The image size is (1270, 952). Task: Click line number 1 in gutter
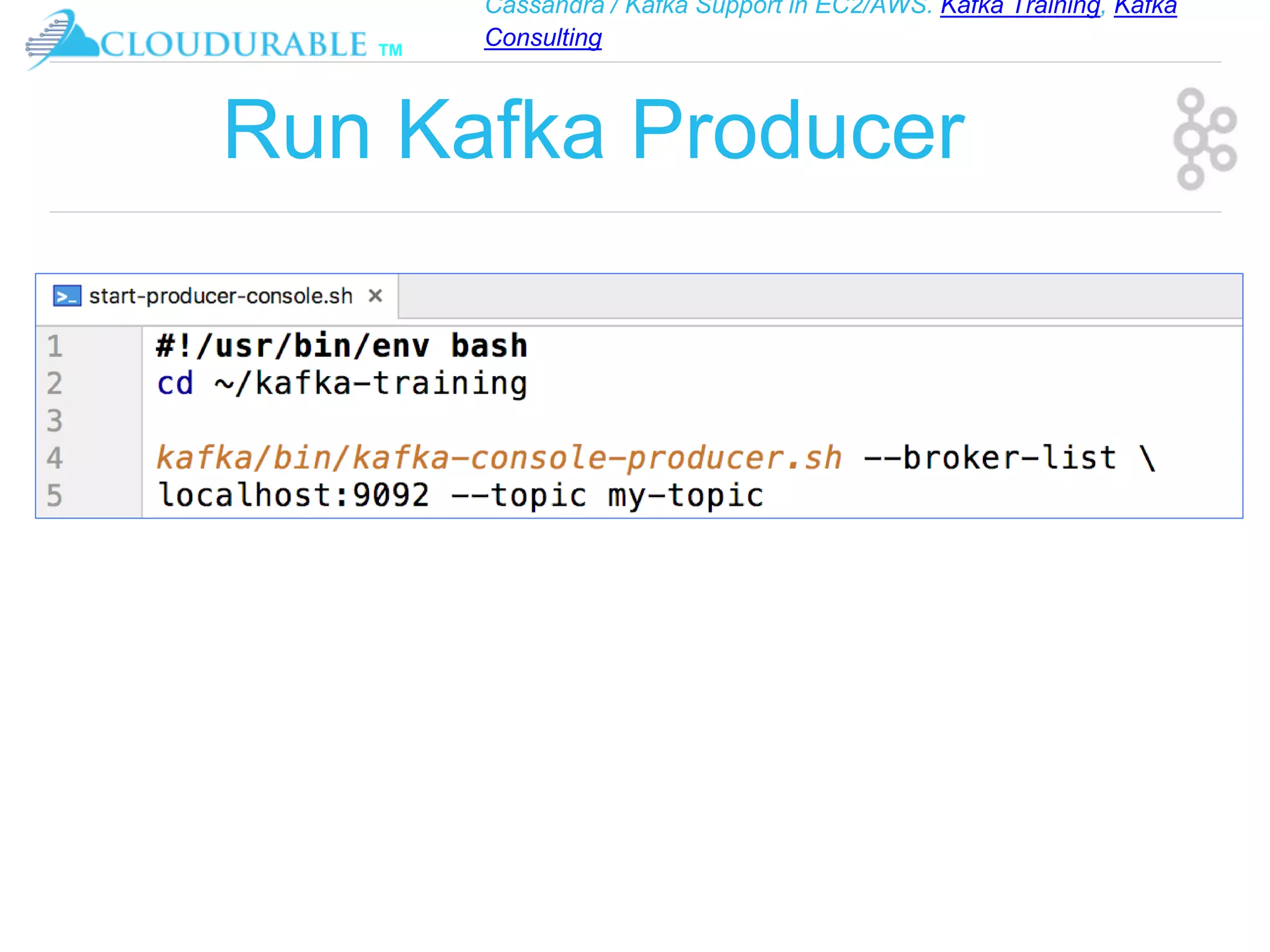[55, 346]
